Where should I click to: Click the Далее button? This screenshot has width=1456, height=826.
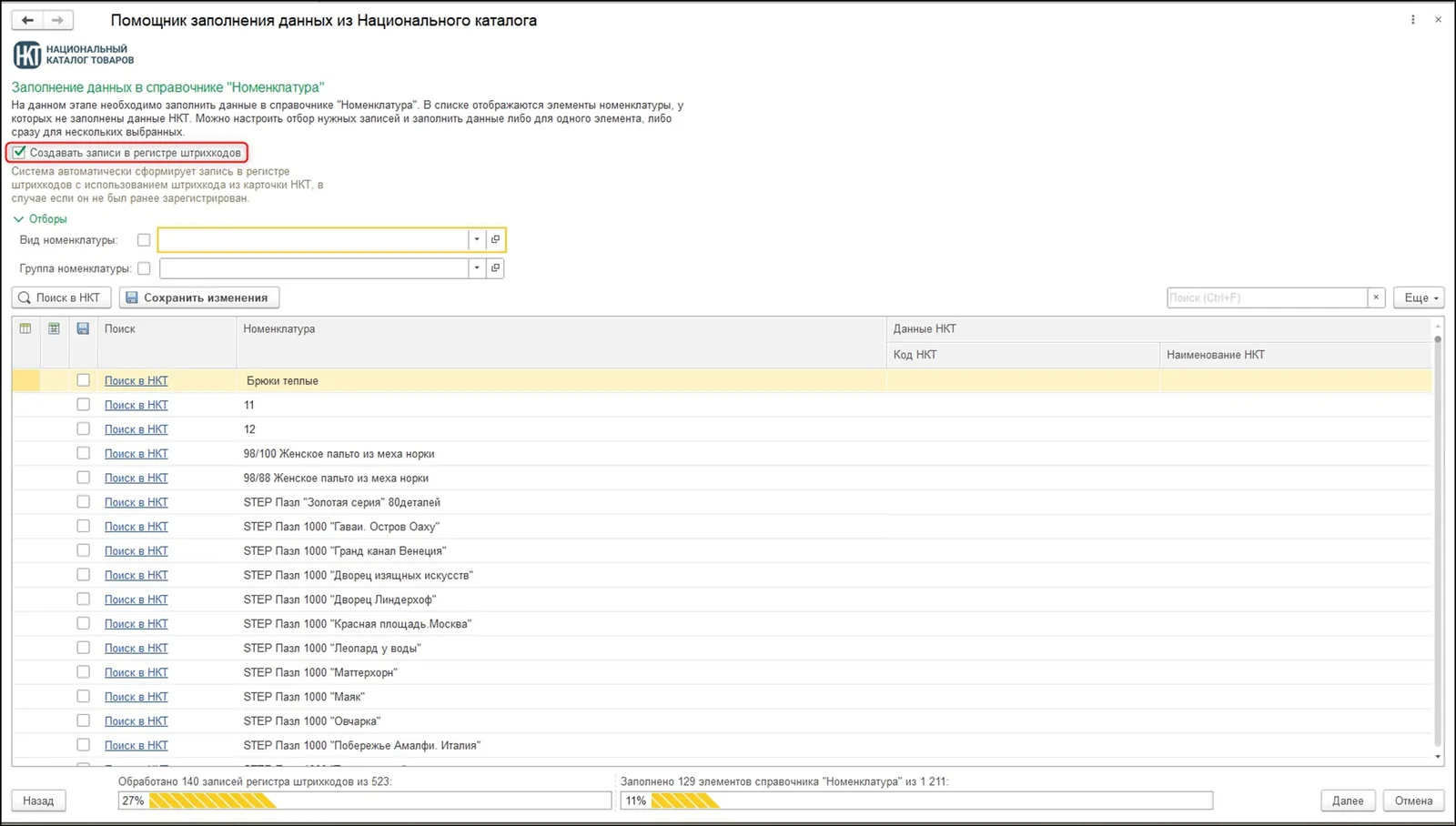[1348, 801]
